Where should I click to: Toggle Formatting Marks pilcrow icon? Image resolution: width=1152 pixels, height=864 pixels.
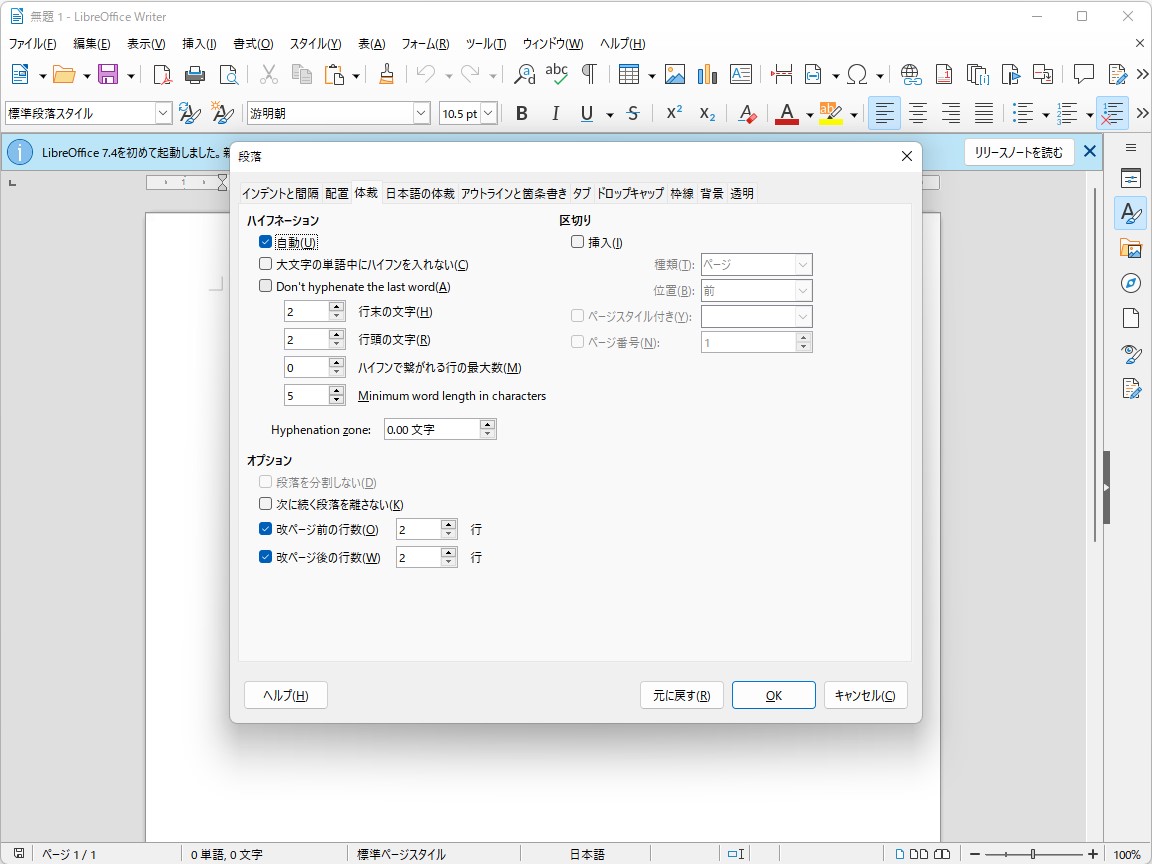[x=589, y=74]
